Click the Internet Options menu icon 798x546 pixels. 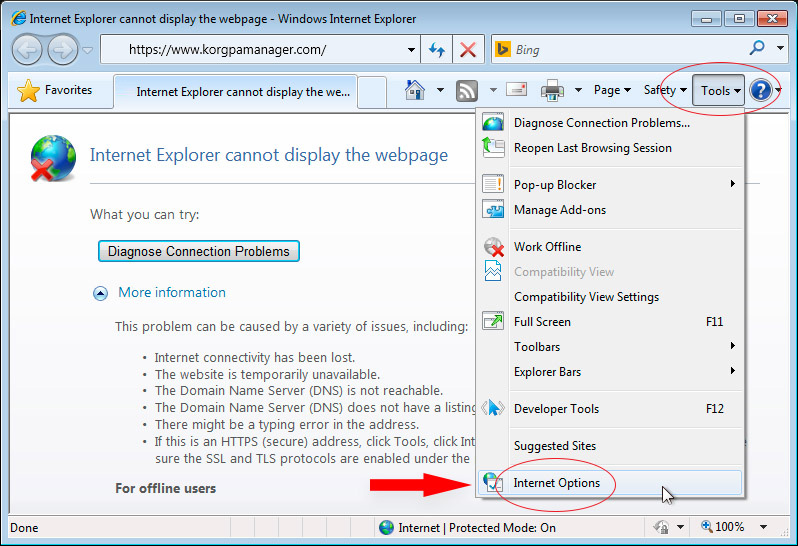pos(492,482)
